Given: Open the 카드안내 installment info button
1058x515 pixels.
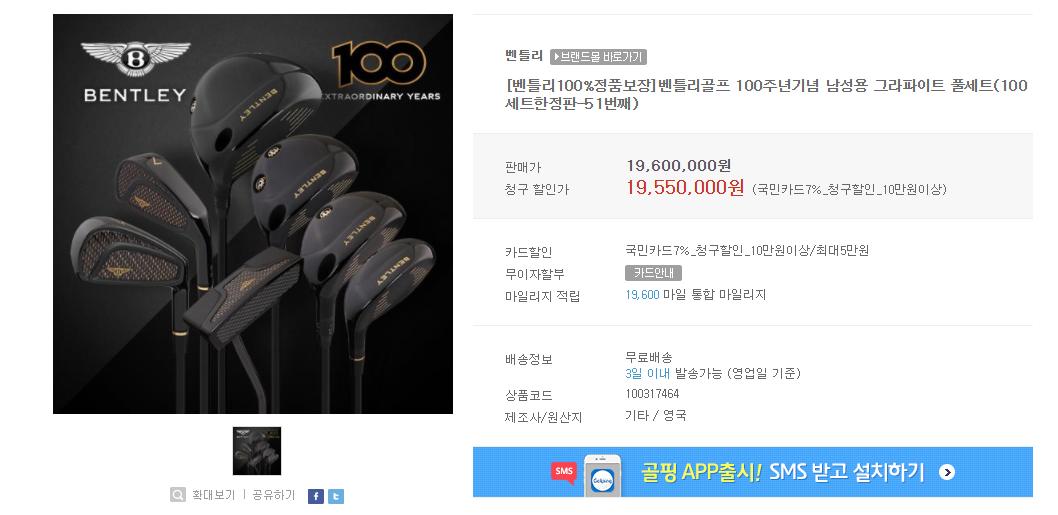Looking at the screenshot, I should click(x=653, y=273).
